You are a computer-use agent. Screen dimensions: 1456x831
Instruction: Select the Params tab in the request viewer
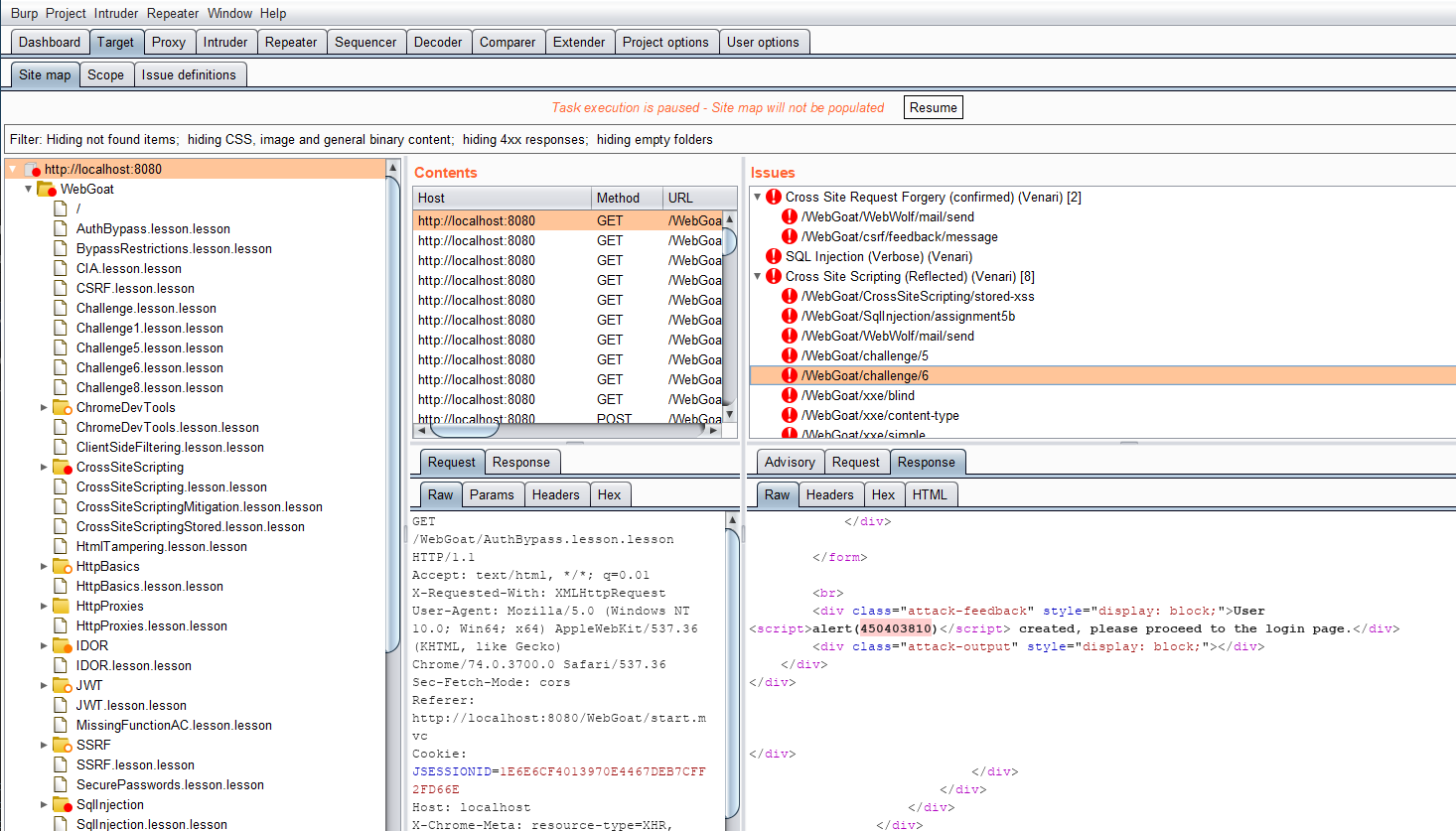pos(492,494)
